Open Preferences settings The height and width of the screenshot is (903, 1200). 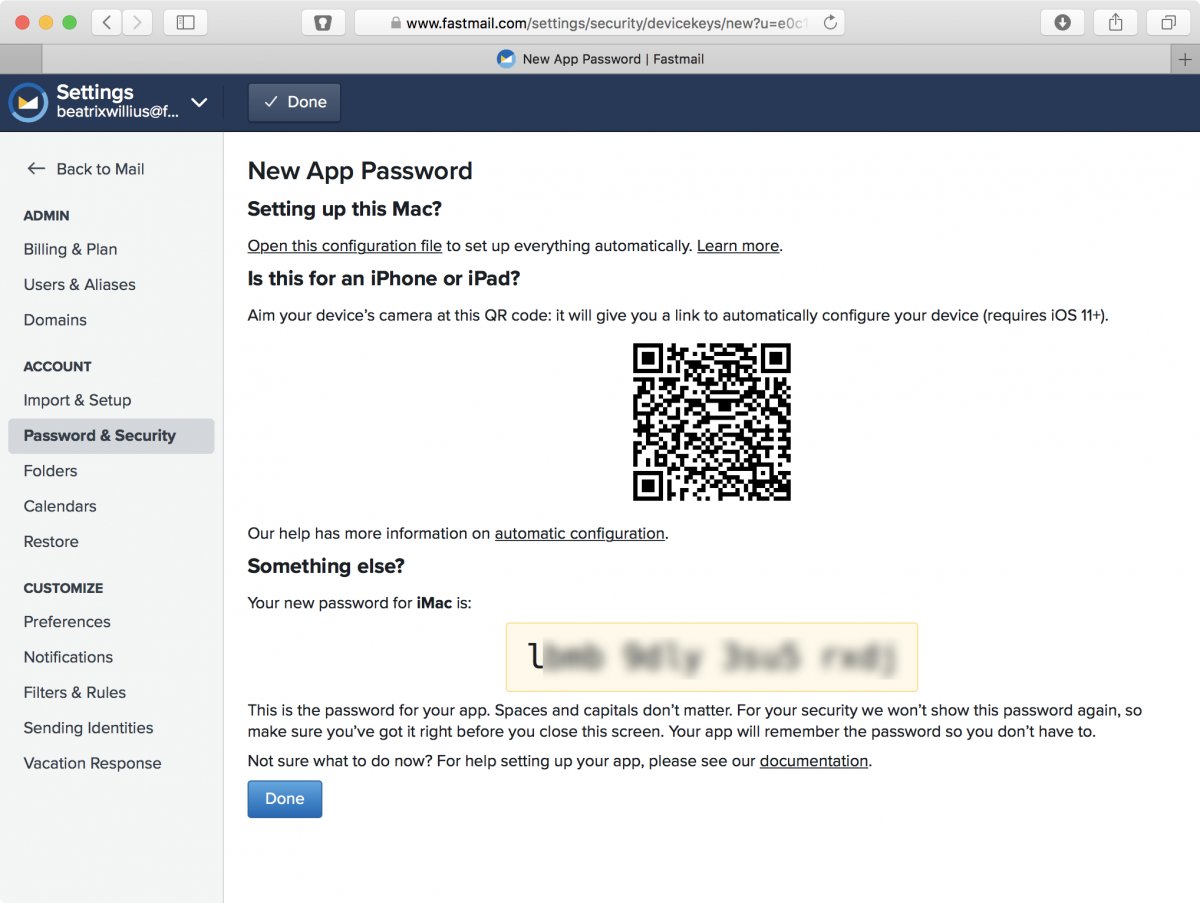click(67, 622)
